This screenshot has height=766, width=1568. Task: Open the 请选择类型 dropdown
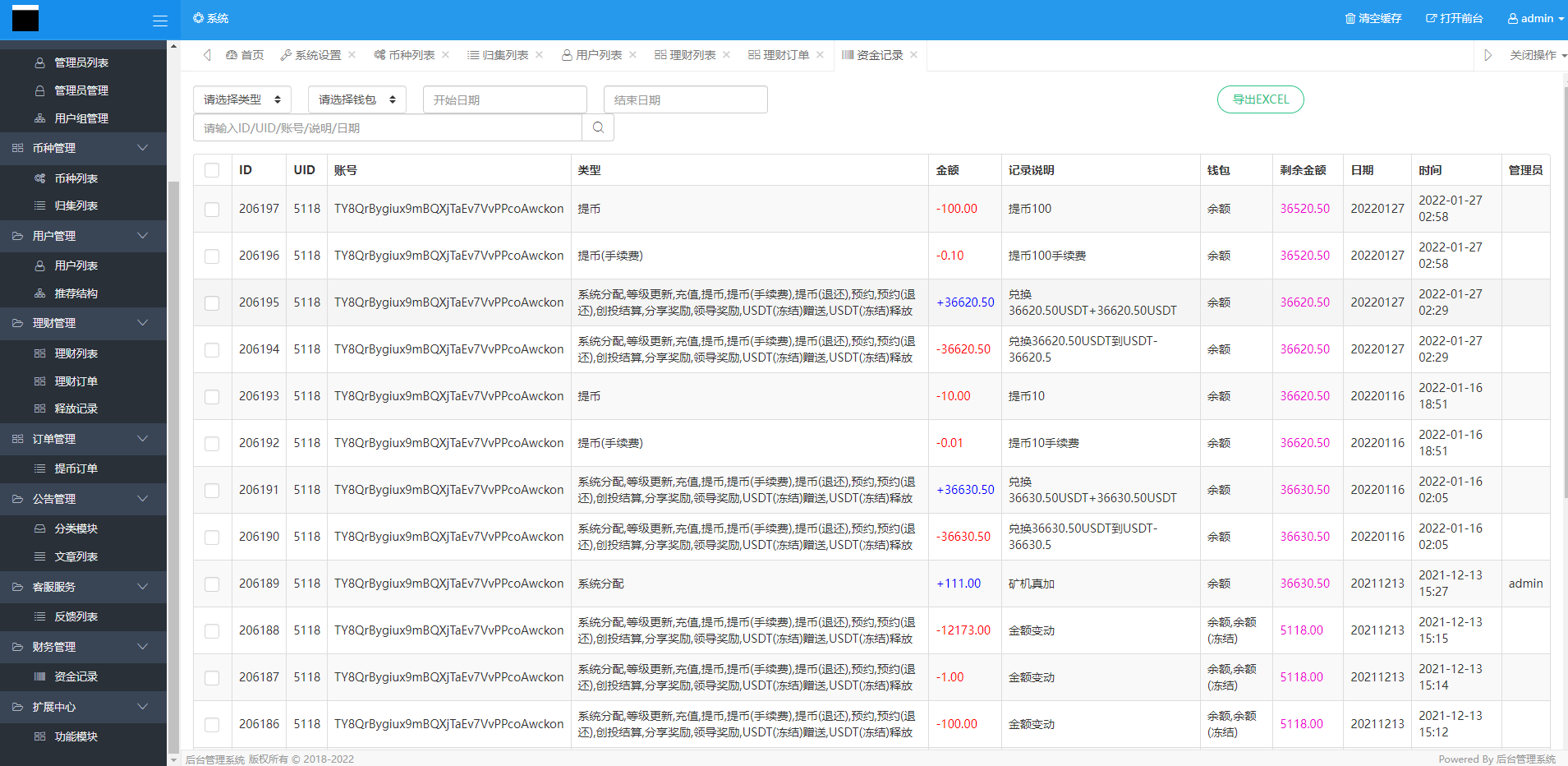click(241, 99)
